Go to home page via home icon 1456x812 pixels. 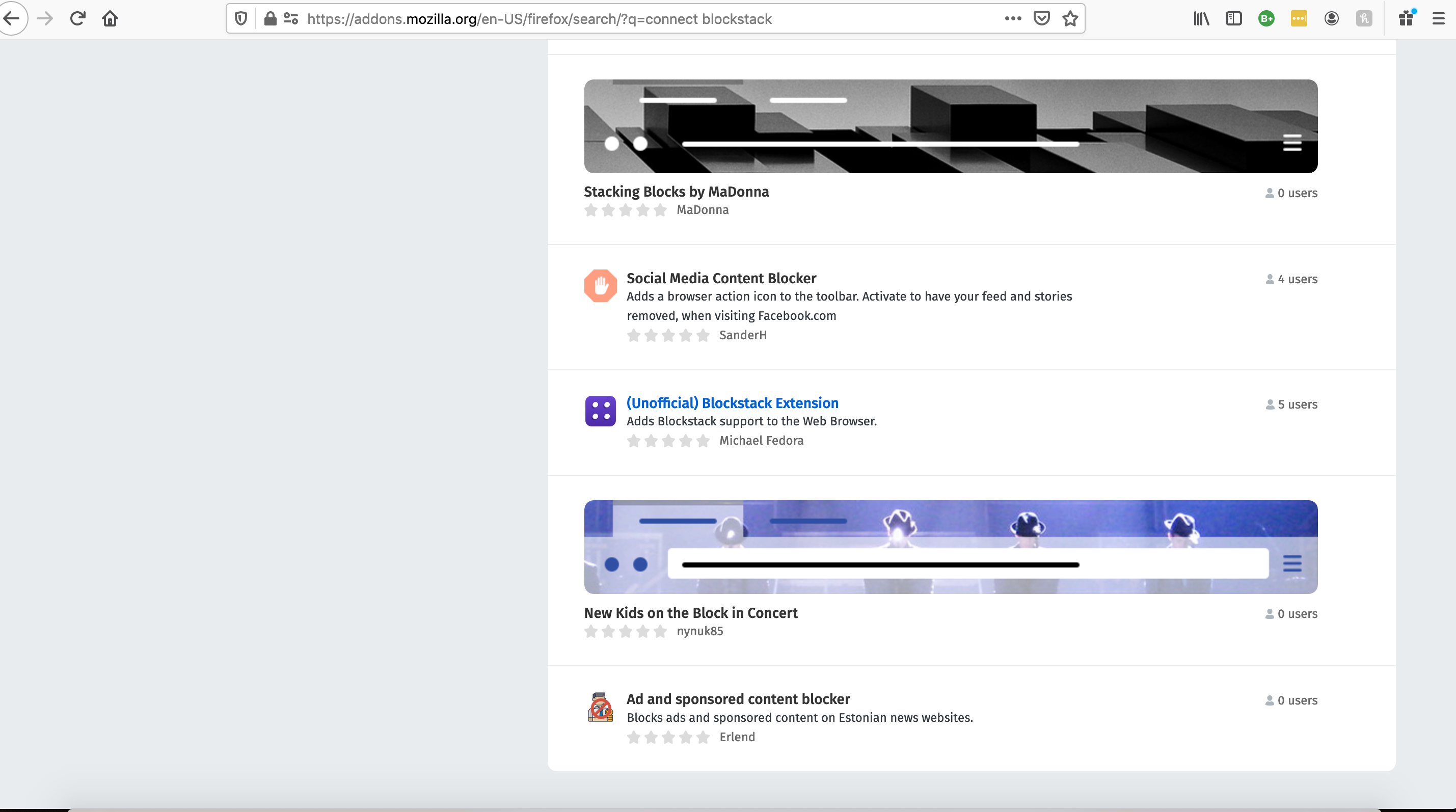(x=110, y=19)
